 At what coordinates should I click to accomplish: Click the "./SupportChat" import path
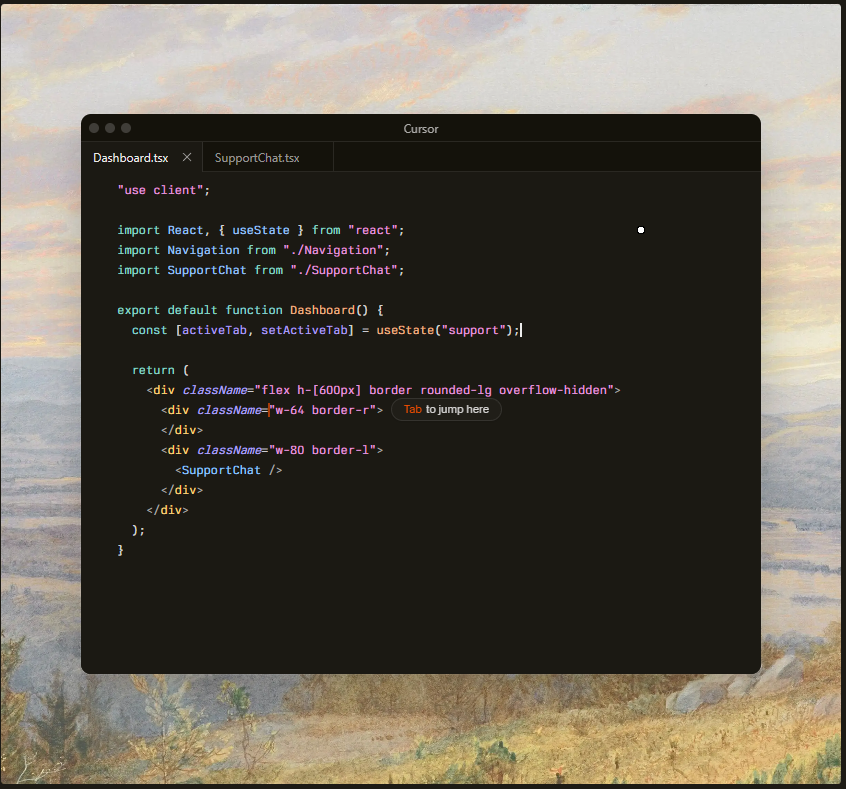pyautogui.click(x=344, y=270)
